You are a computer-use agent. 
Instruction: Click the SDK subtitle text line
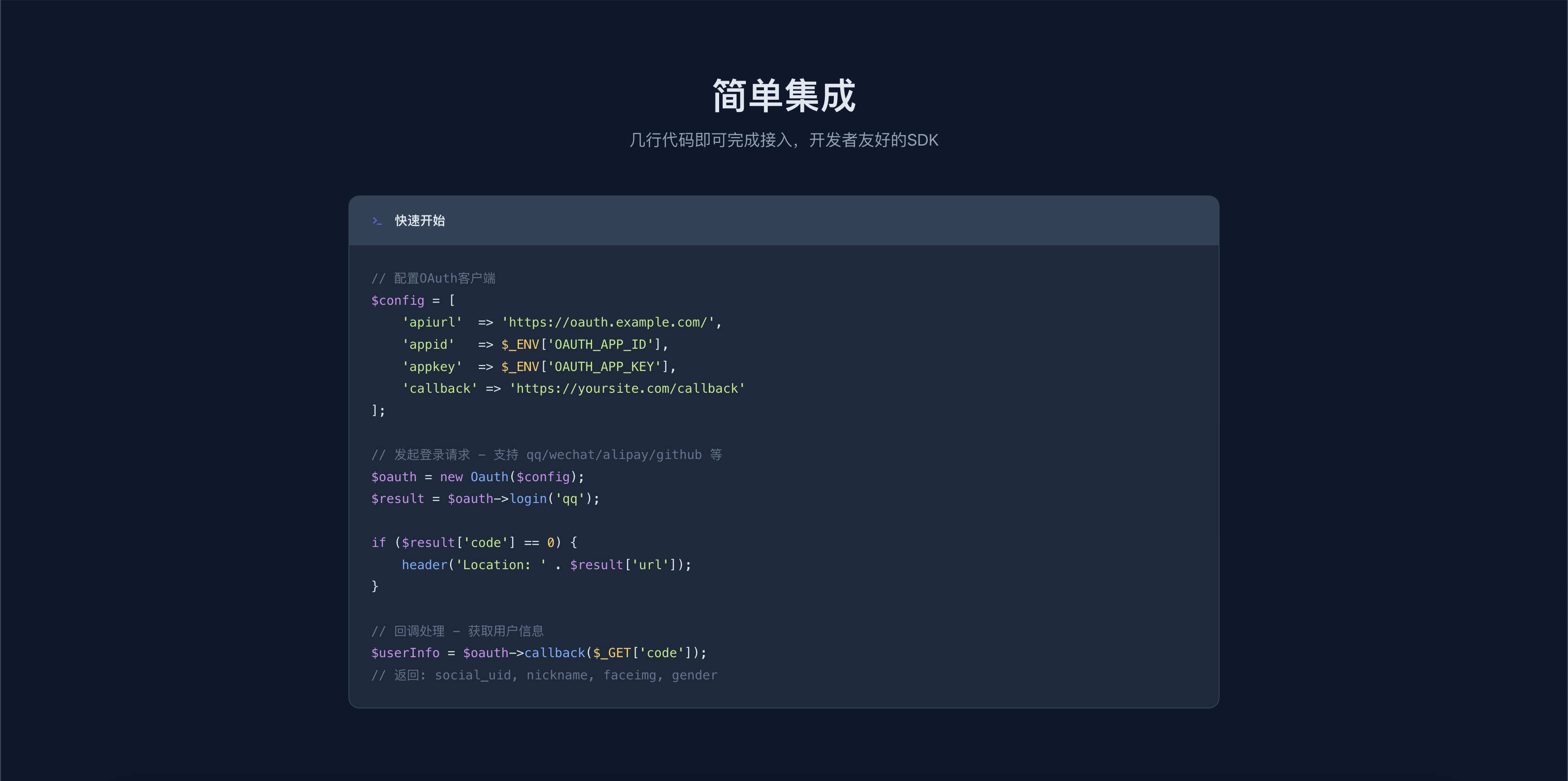click(784, 139)
